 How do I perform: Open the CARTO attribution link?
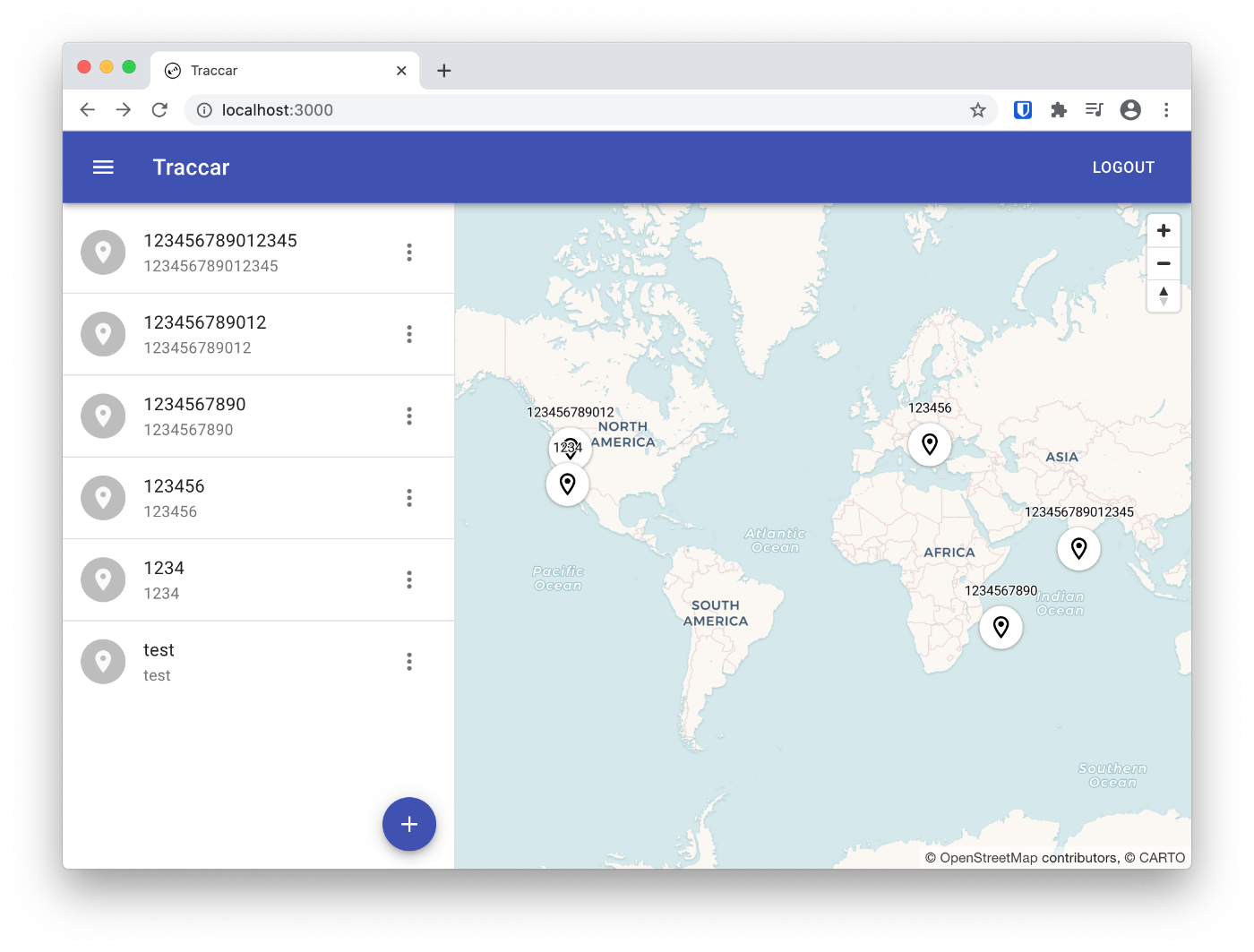pyautogui.click(x=1163, y=858)
